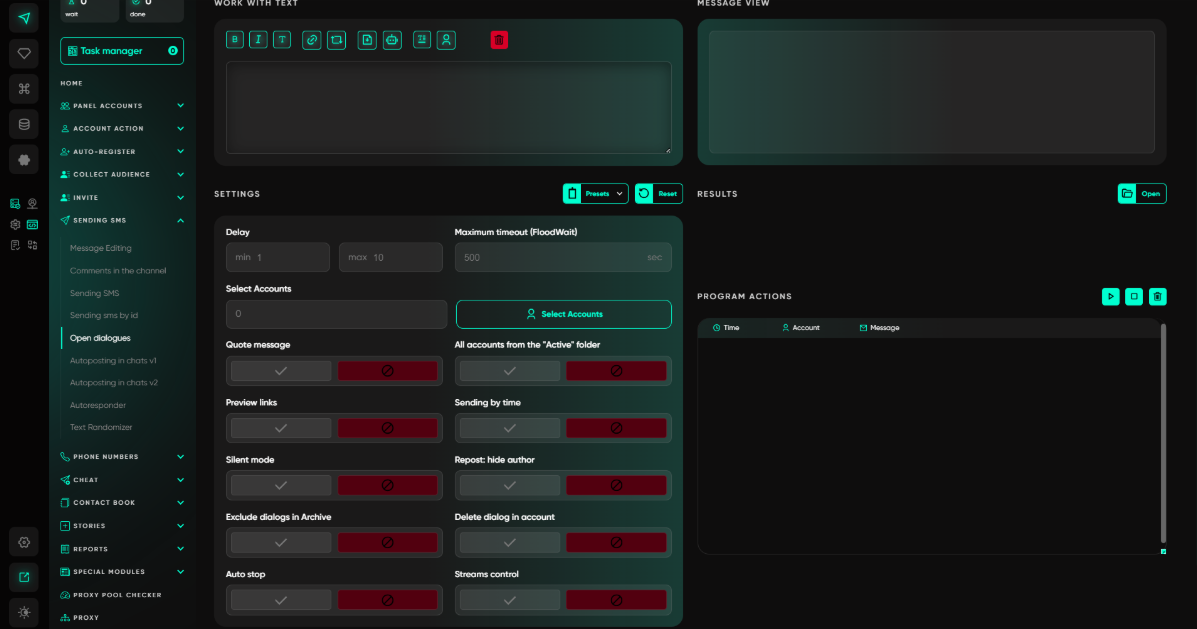Click the settings gear in bottom left rail
Image resolution: width=1197 pixels, height=629 pixels.
click(24, 542)
